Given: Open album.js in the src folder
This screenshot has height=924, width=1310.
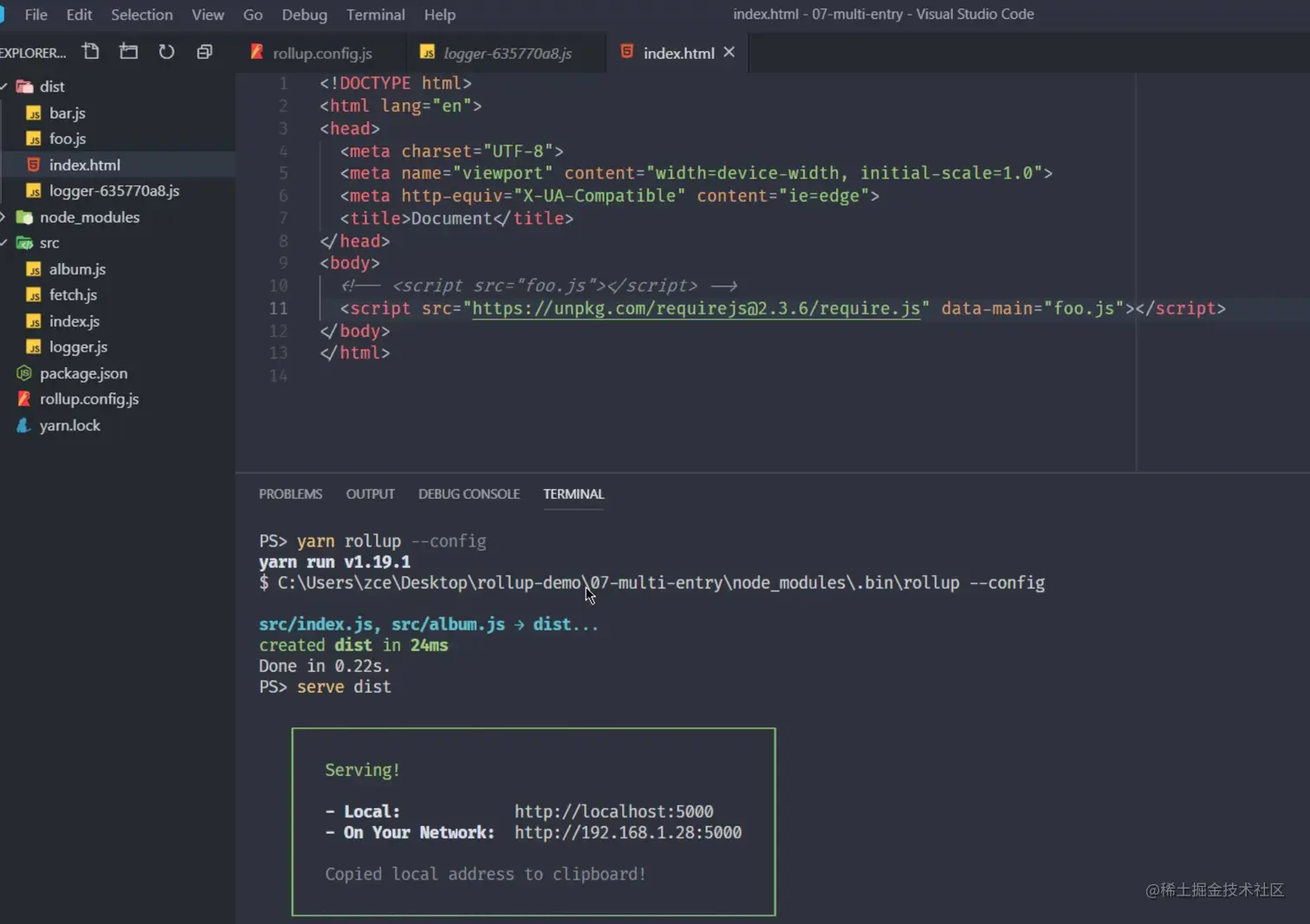Looking at the screenshot, I should point(77,269).
